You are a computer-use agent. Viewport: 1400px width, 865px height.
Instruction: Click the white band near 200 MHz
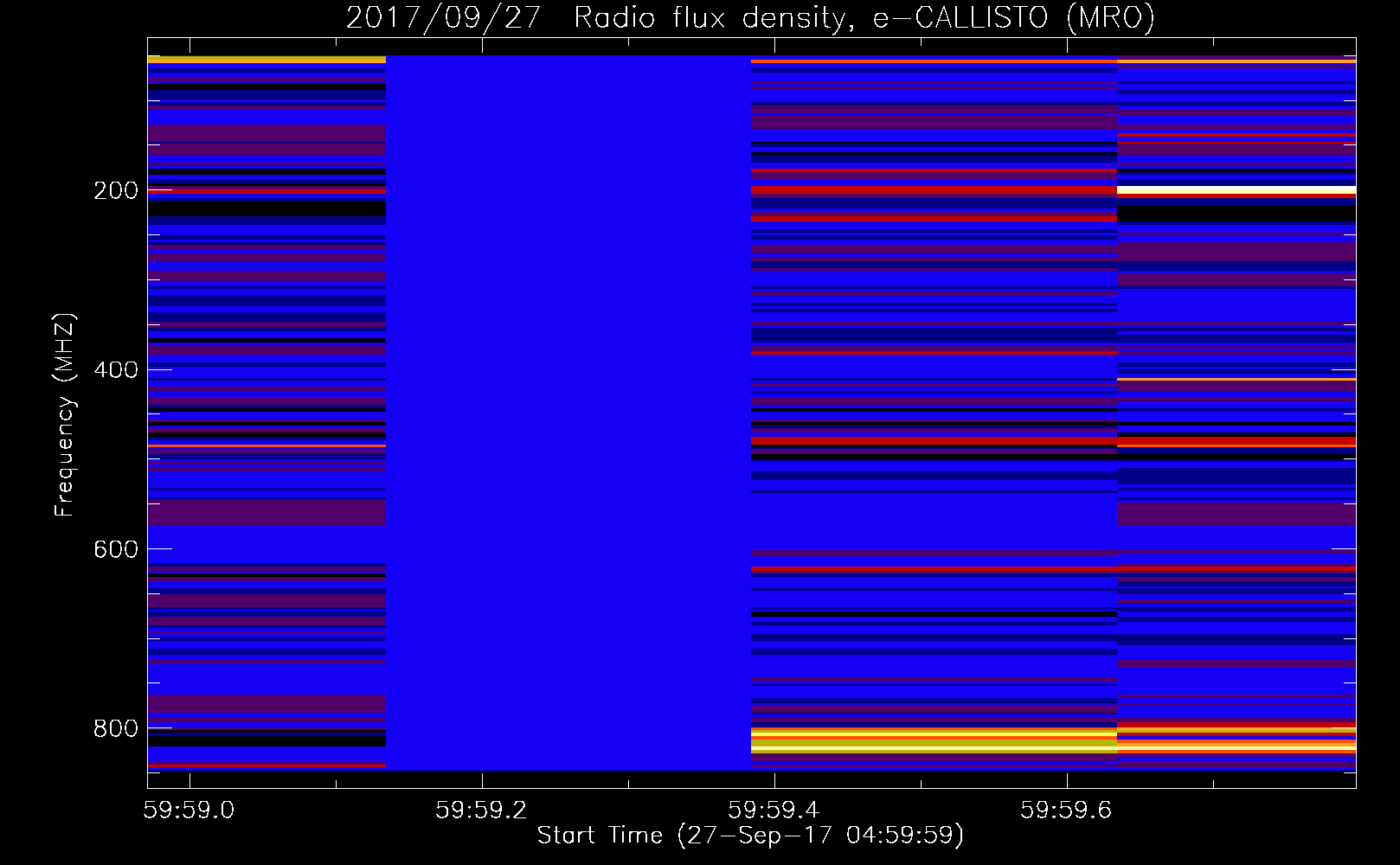pyautogui.click(x=1236, y=189)
